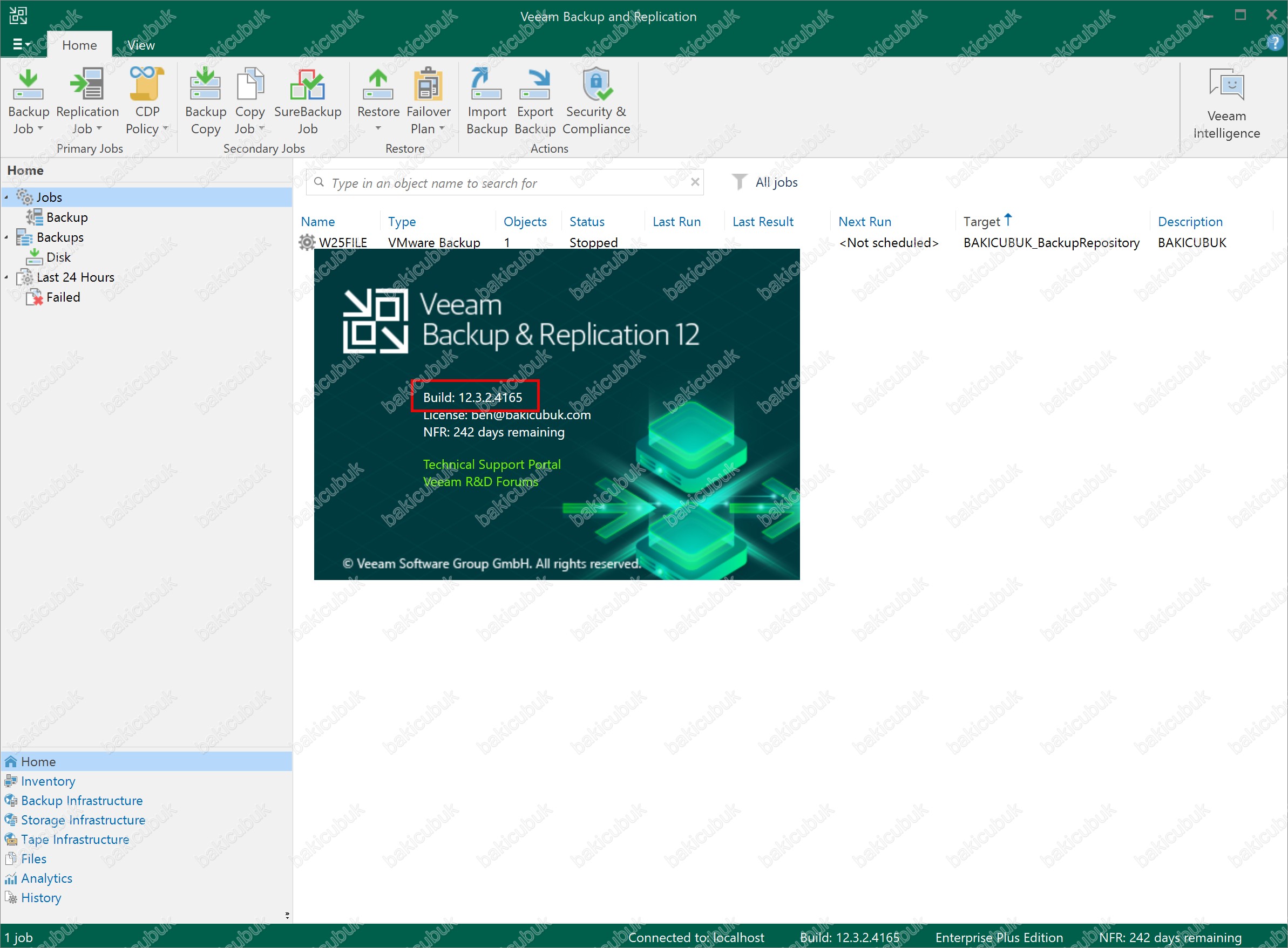Expand the Failover Plan dropdown
1288x948 pixels.
(442, 128)
